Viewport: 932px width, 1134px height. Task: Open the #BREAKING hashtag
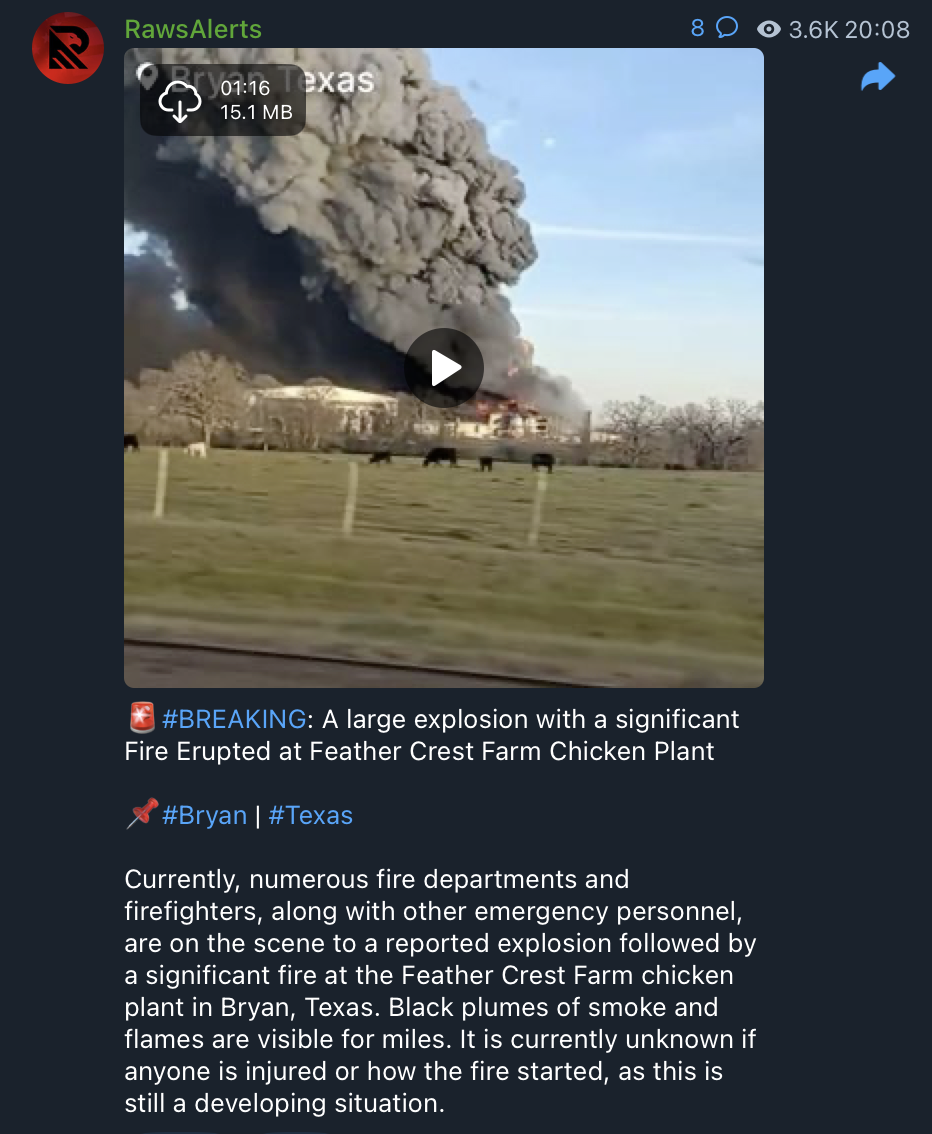click(234, 719)
